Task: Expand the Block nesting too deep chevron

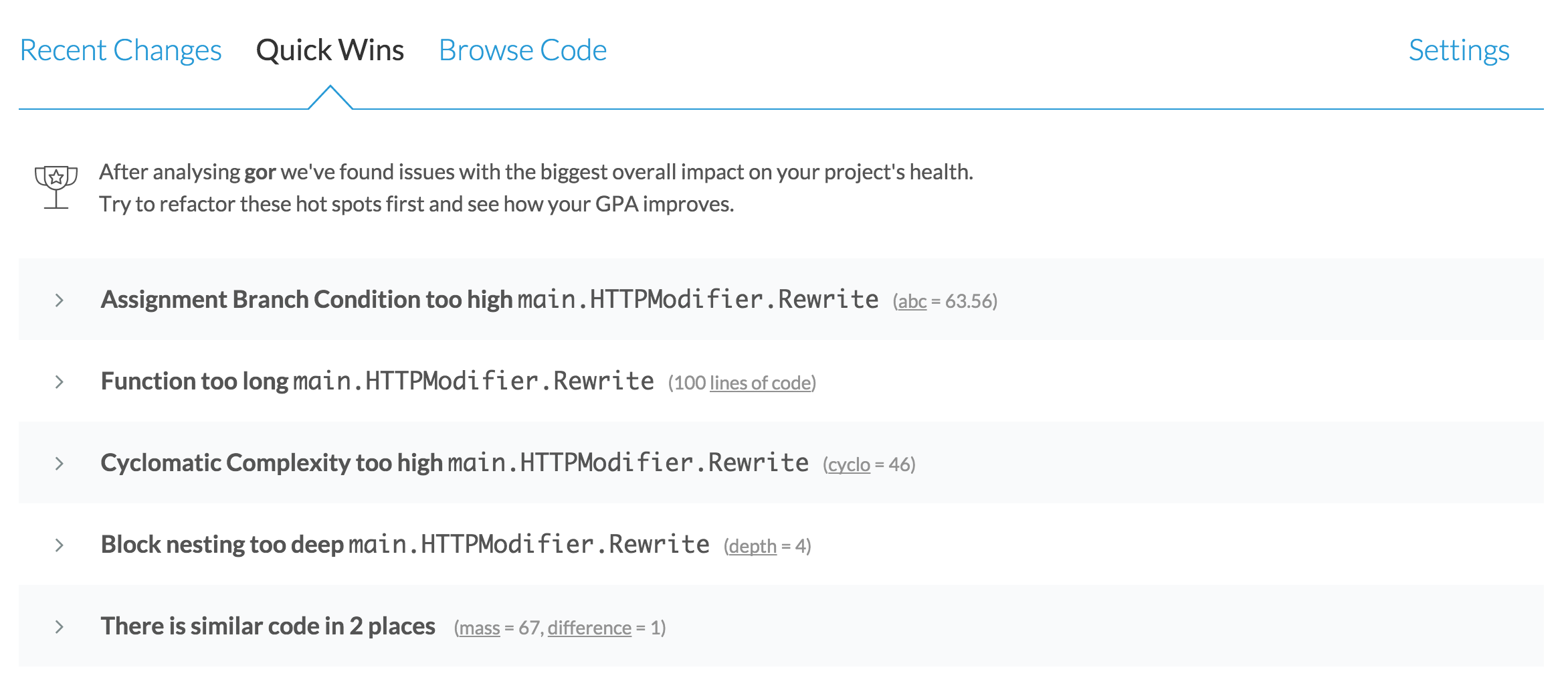Action: (60, 545)
